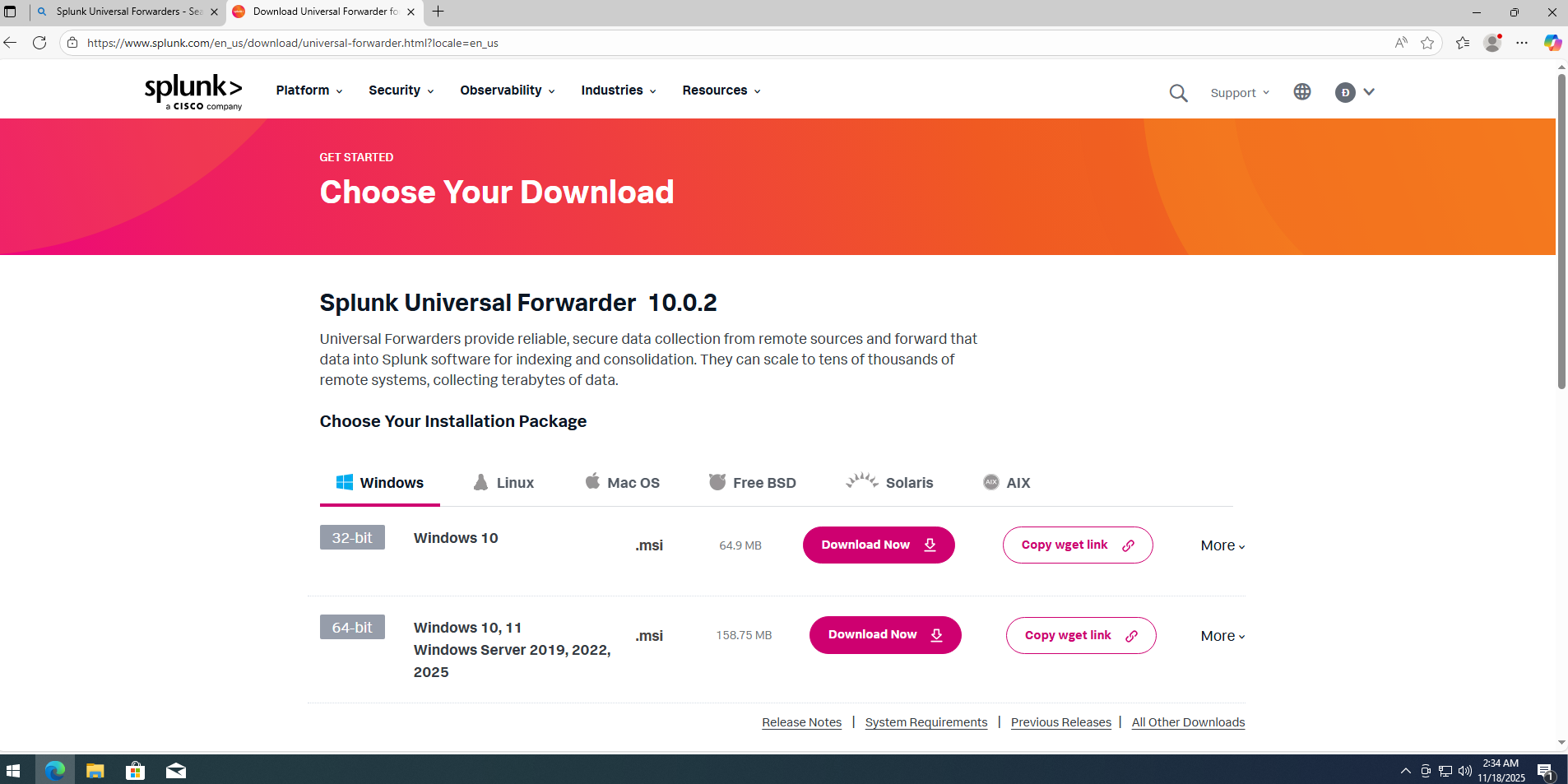Click the Splunk logo in the header
This screenshot has width=1568, height=784.
coord(193,91)
